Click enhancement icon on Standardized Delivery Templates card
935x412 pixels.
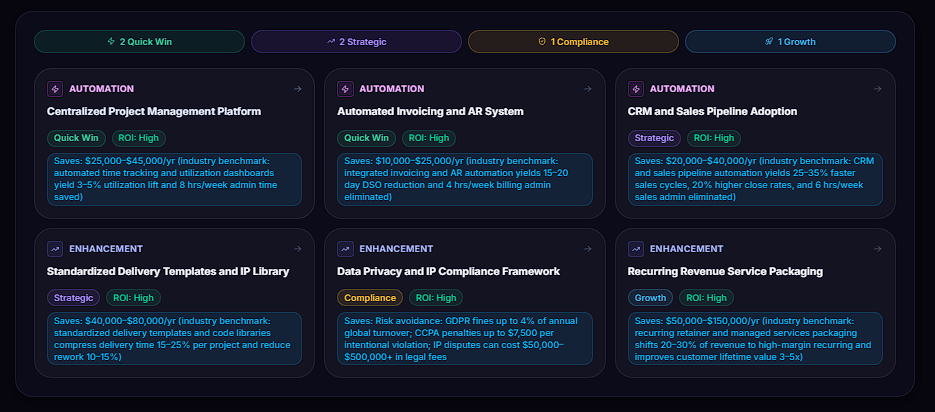click(x=55, y=249)
